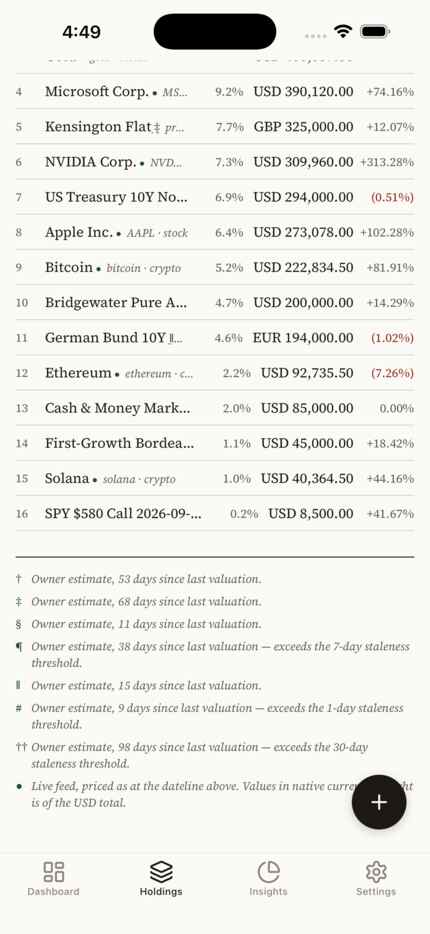Image resolution: width=430 pixels, height=934 pixels.
Task: Tap the Dashboard grid icon
Action: point(54,871)
